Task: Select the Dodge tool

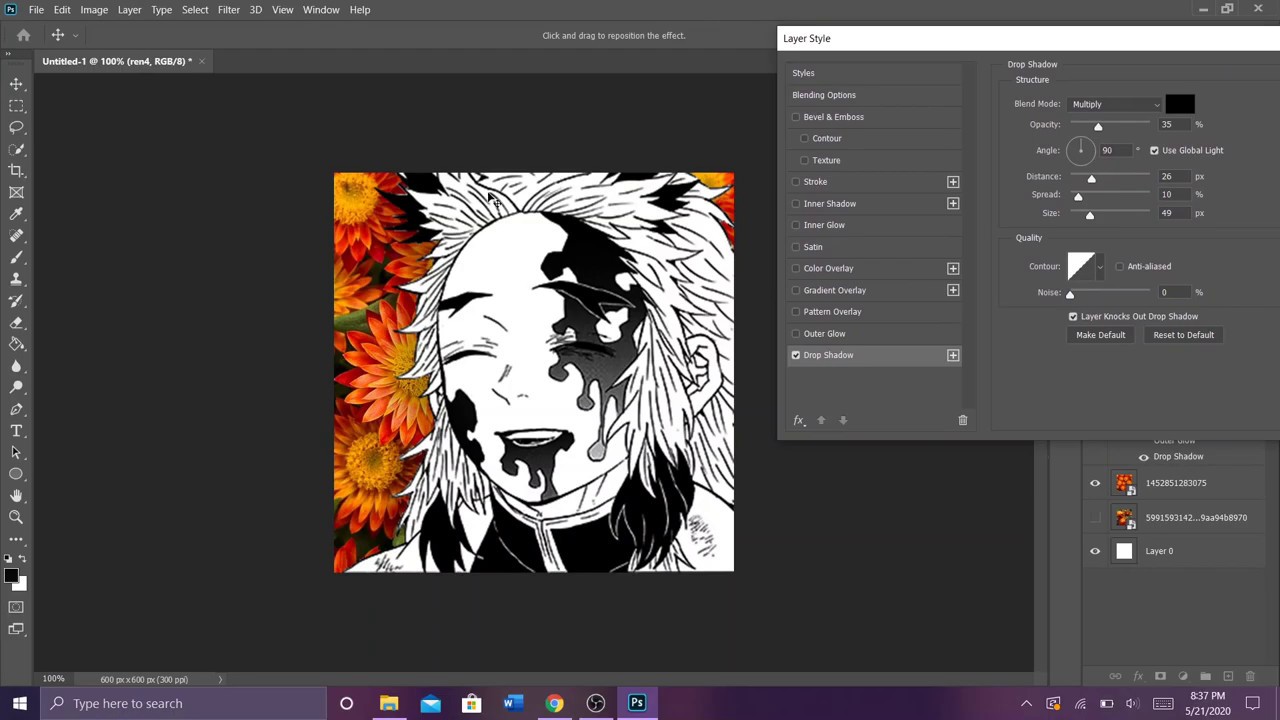Action: pos(16,387)
